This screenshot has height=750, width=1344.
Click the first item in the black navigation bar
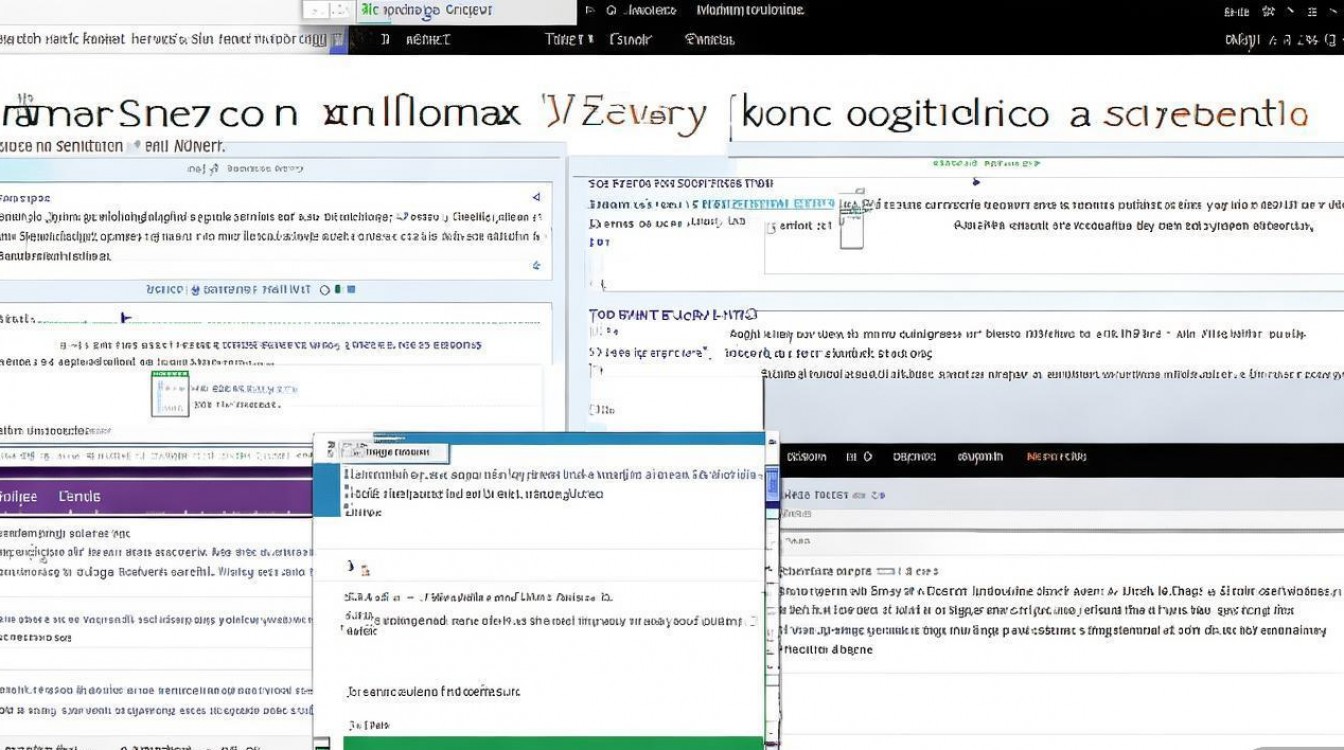pos(806,457)
